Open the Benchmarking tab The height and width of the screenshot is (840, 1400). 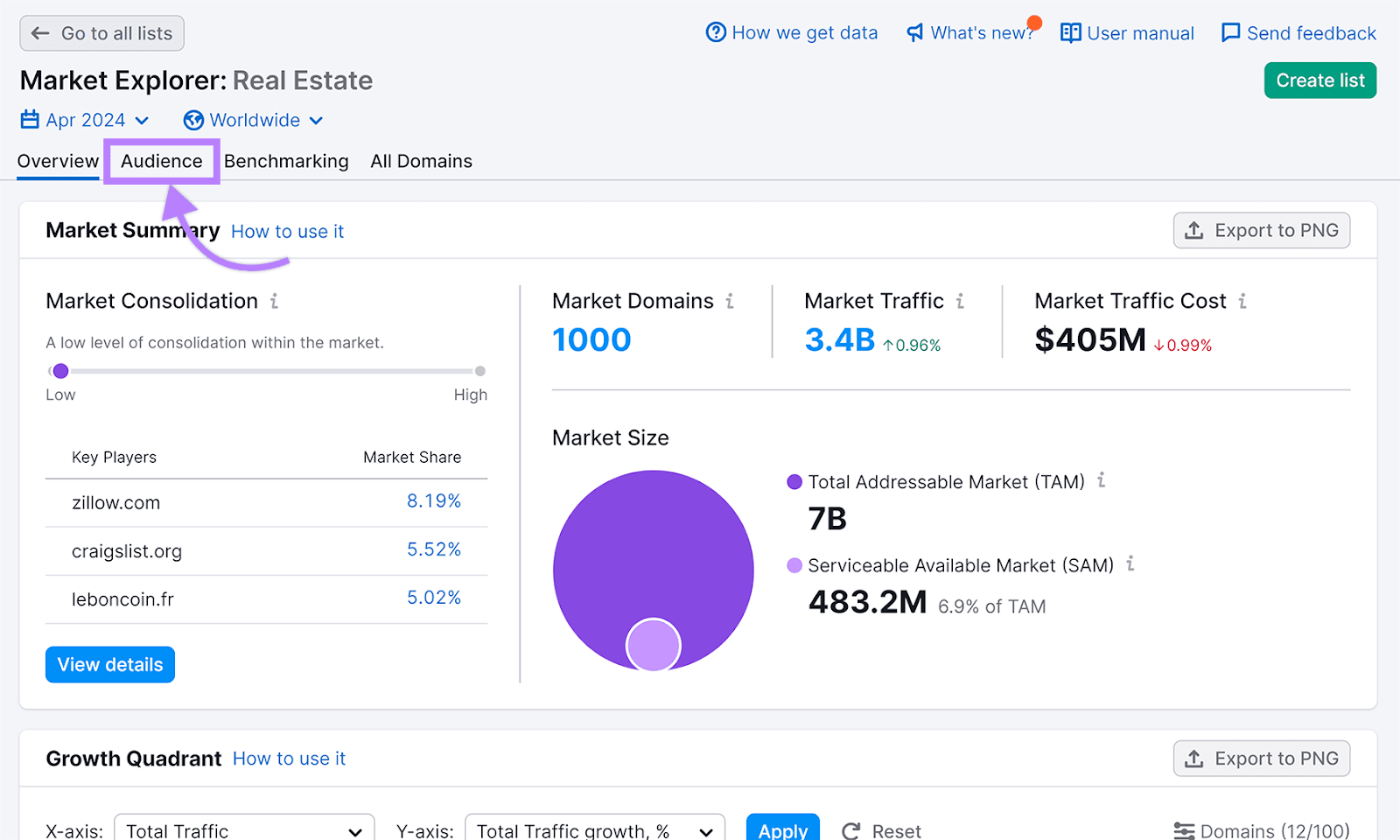click(286, 161)
